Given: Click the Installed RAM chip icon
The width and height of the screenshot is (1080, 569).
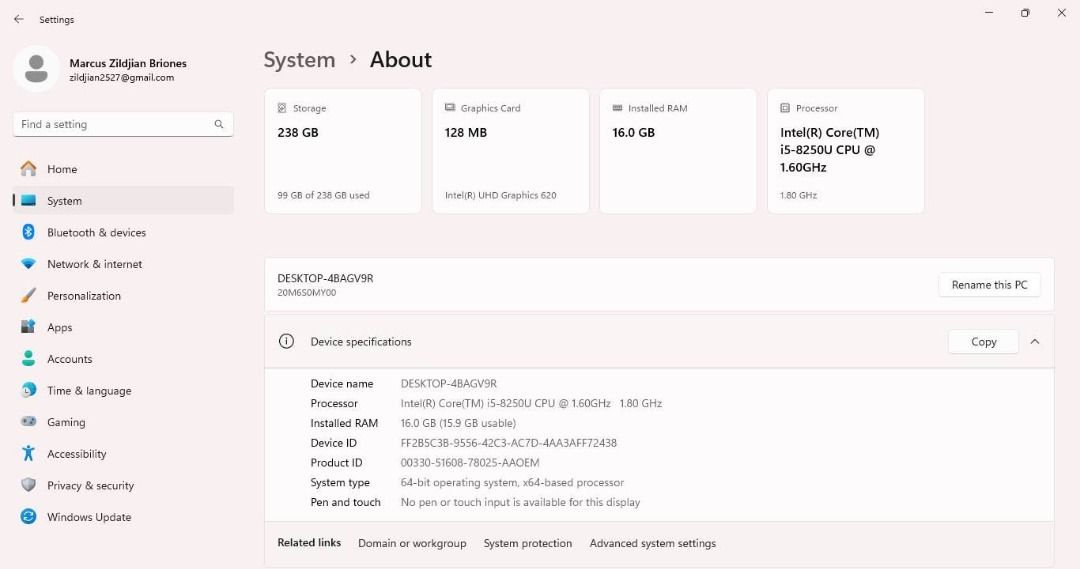Looking at the screenshot, I should coord(617,108).
